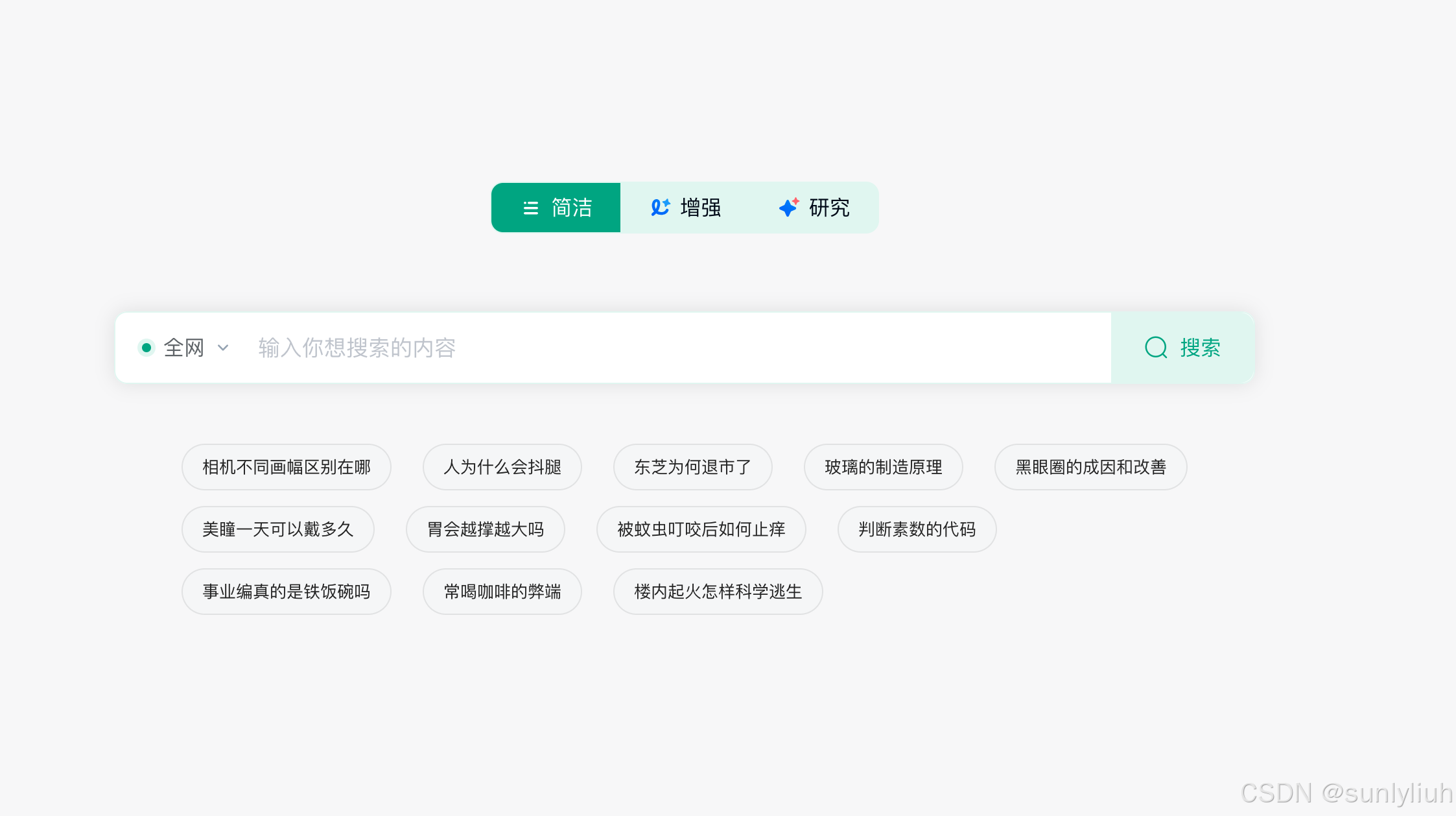Expand the 全网 scope chevron

223,348
